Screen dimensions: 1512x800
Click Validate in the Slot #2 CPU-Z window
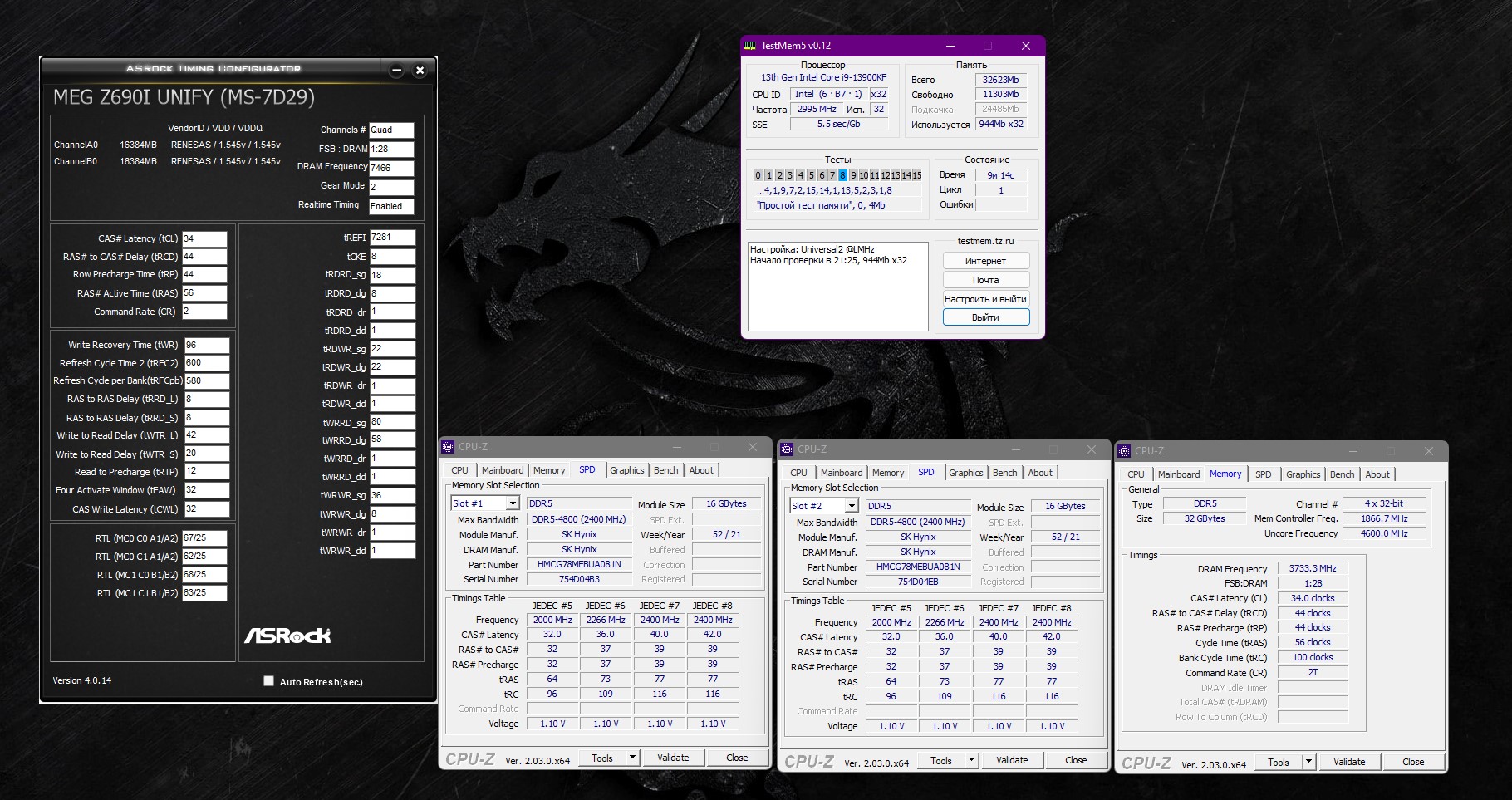(1012, 760)
